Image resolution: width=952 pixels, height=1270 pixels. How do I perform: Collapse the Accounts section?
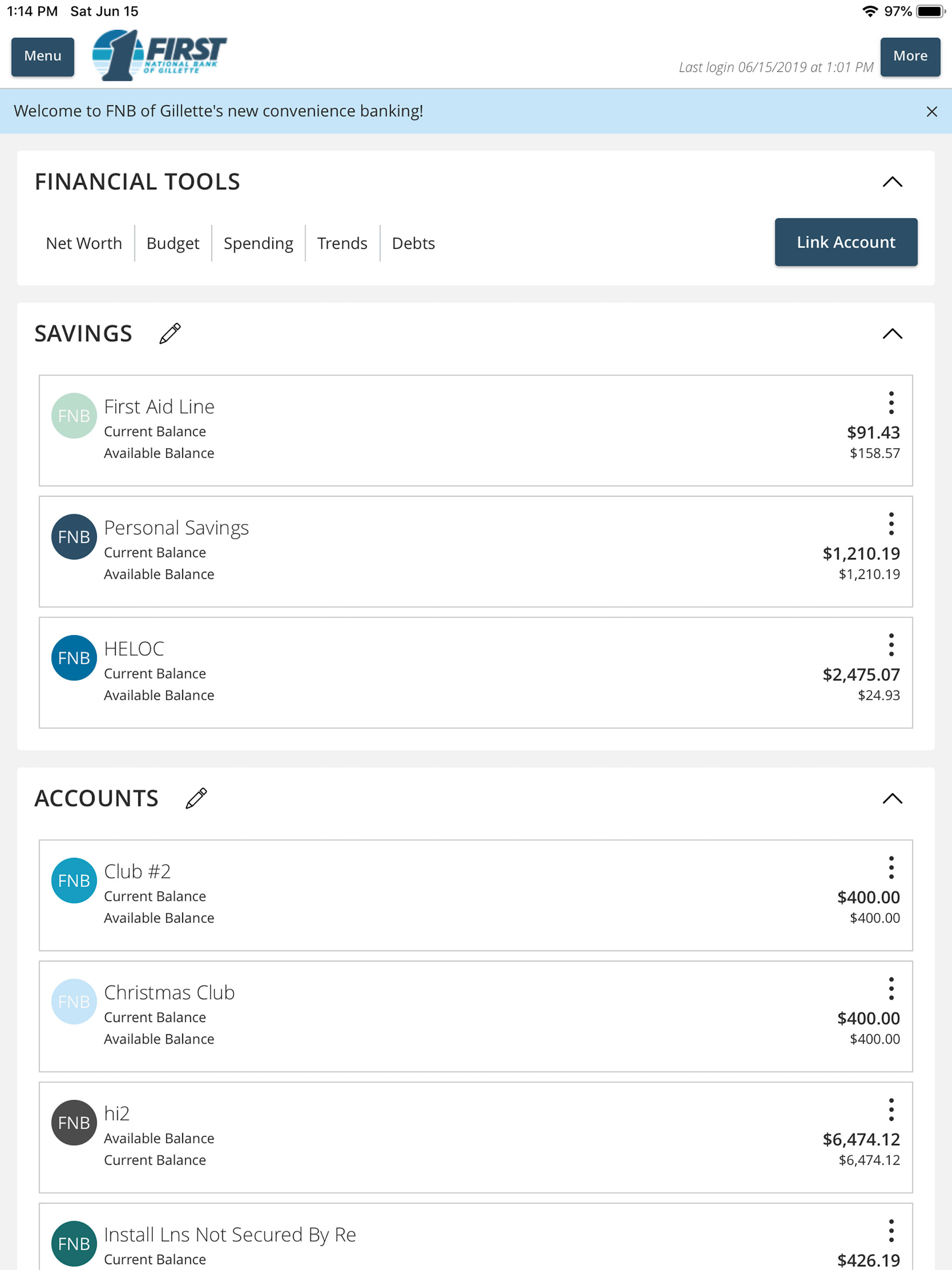pyautogui.click(x=892, y=799)
